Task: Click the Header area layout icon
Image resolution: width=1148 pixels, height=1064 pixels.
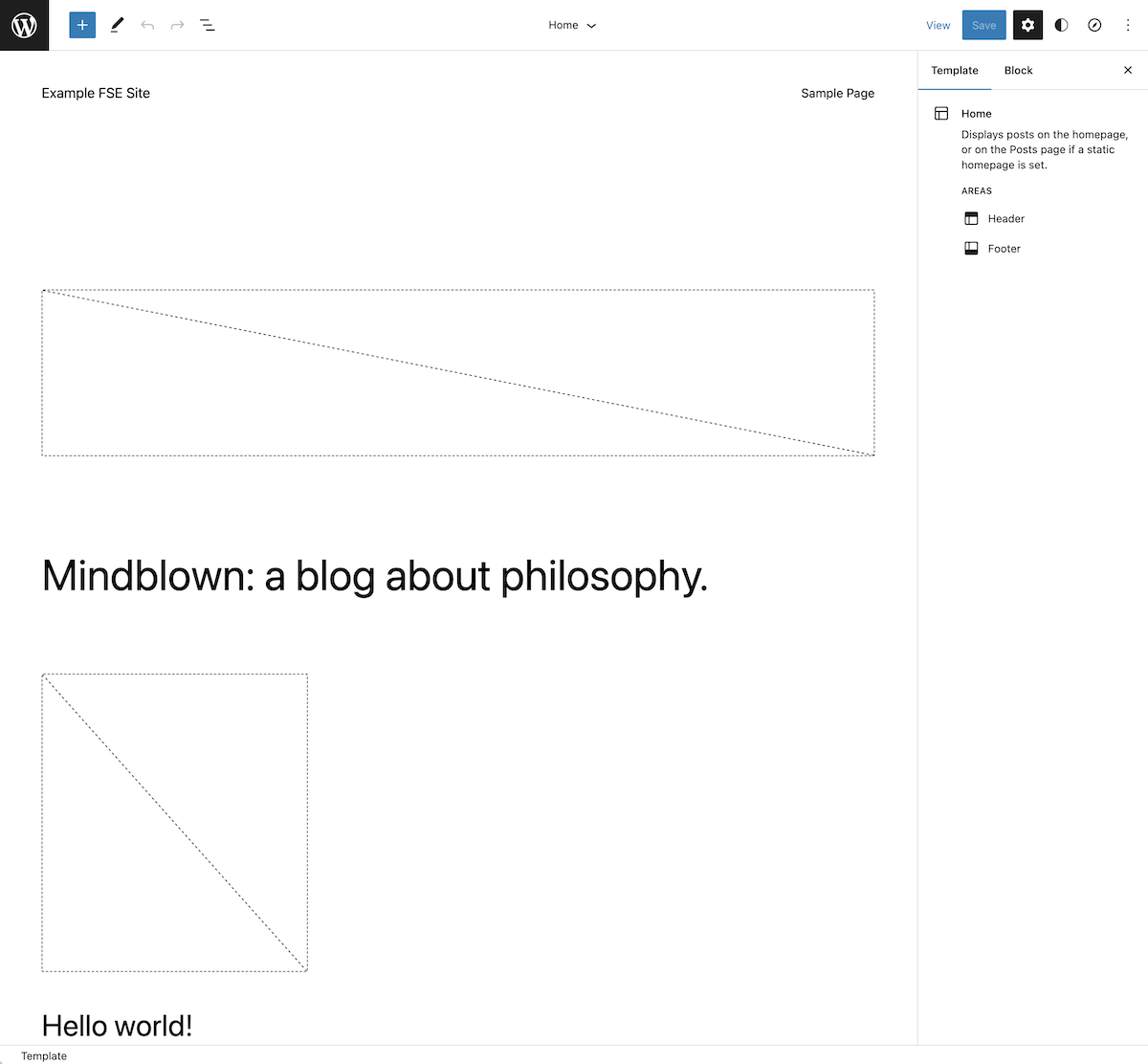Action: click(971, 218)
